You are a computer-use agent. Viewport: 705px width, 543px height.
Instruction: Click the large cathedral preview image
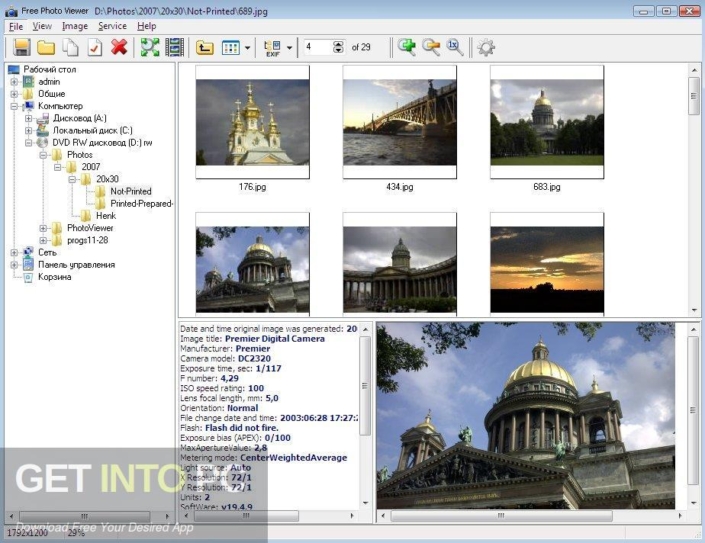click(x=526, y=416)
